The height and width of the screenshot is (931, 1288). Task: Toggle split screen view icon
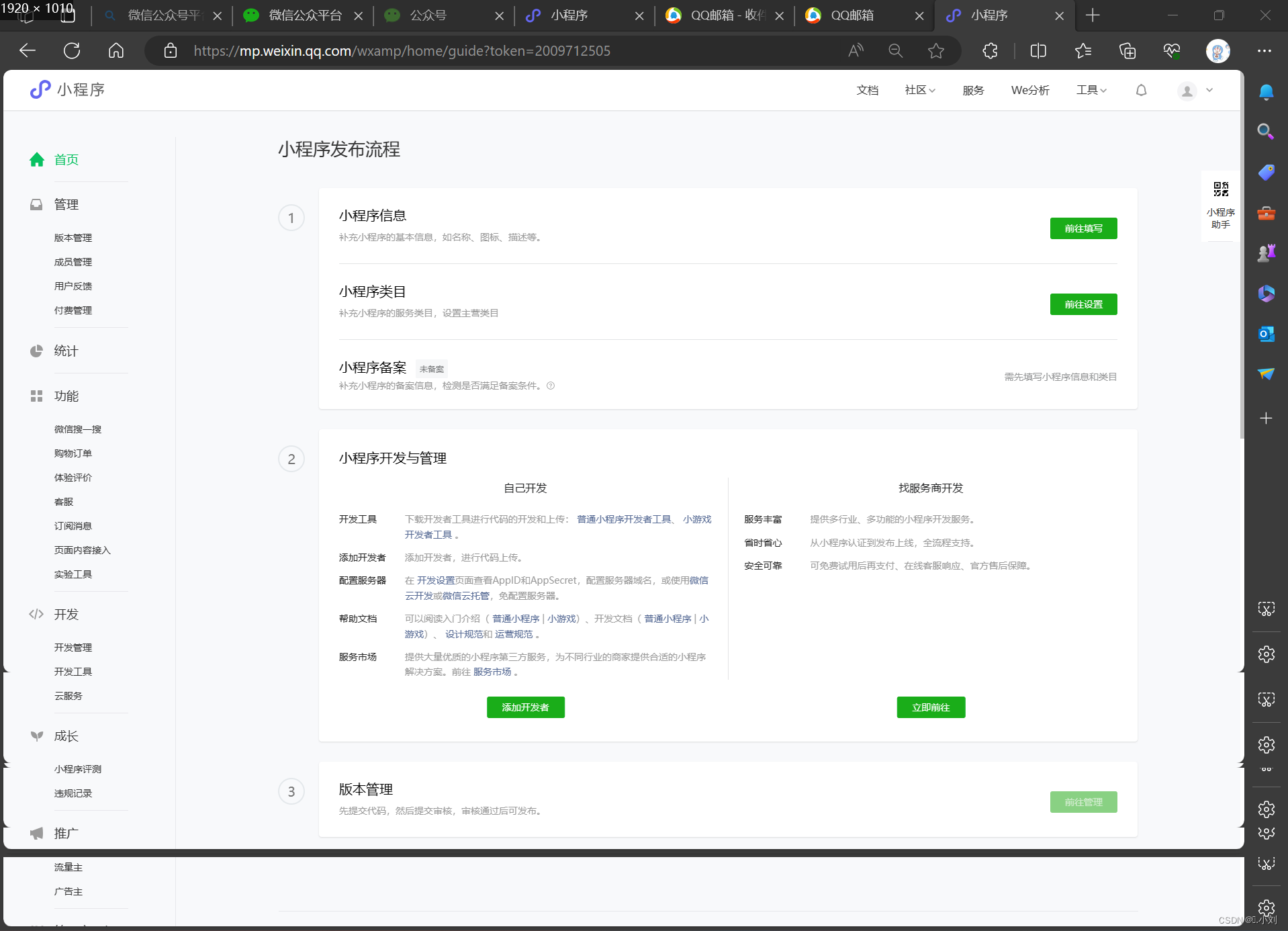(1038, 50)
